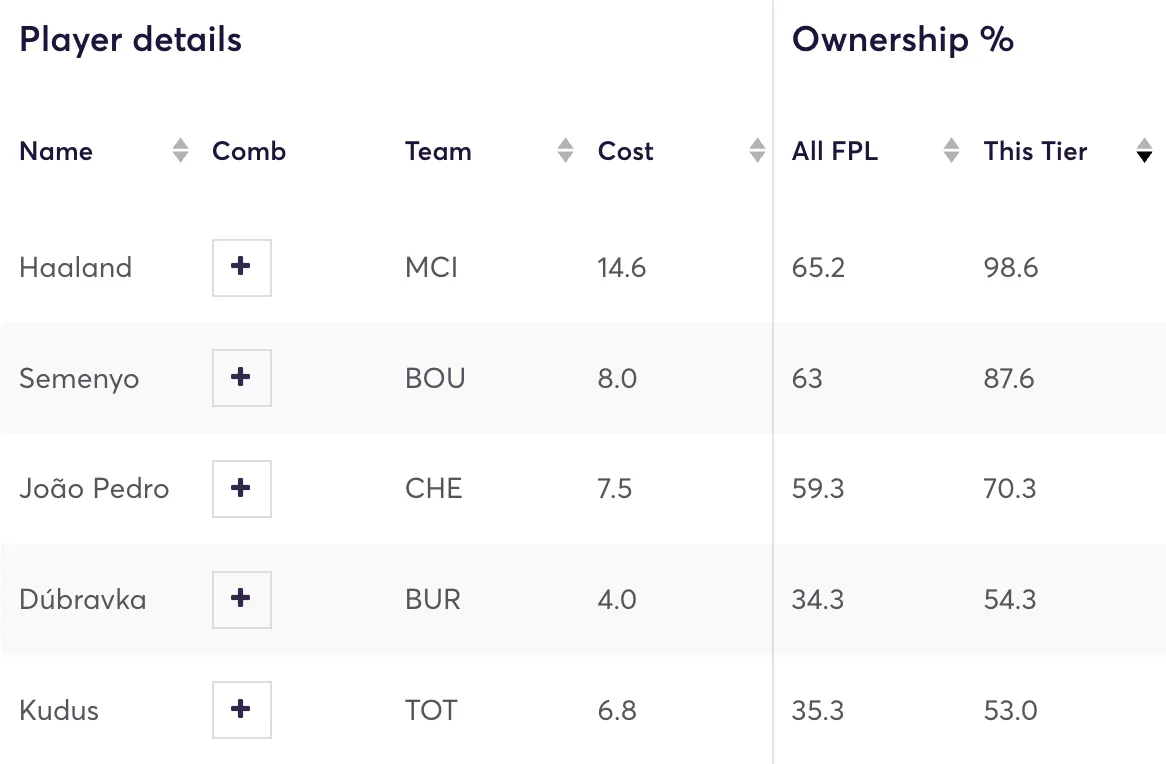Sort by Cost using its sort arrows
This screenshot has width=1166, height=764.
757,151
